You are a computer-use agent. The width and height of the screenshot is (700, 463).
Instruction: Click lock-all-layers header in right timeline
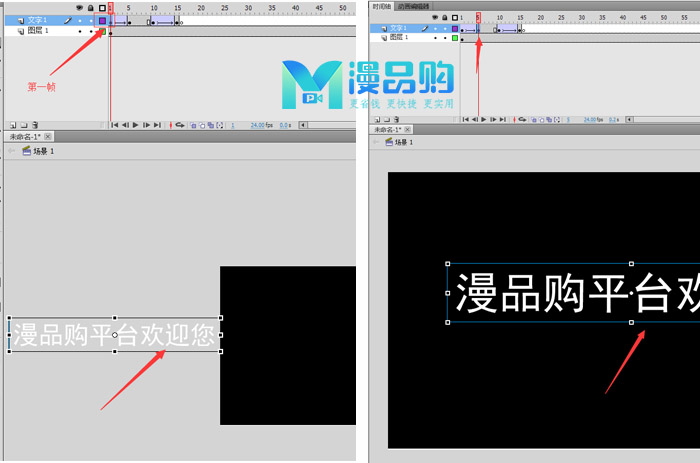pos(445,17)
